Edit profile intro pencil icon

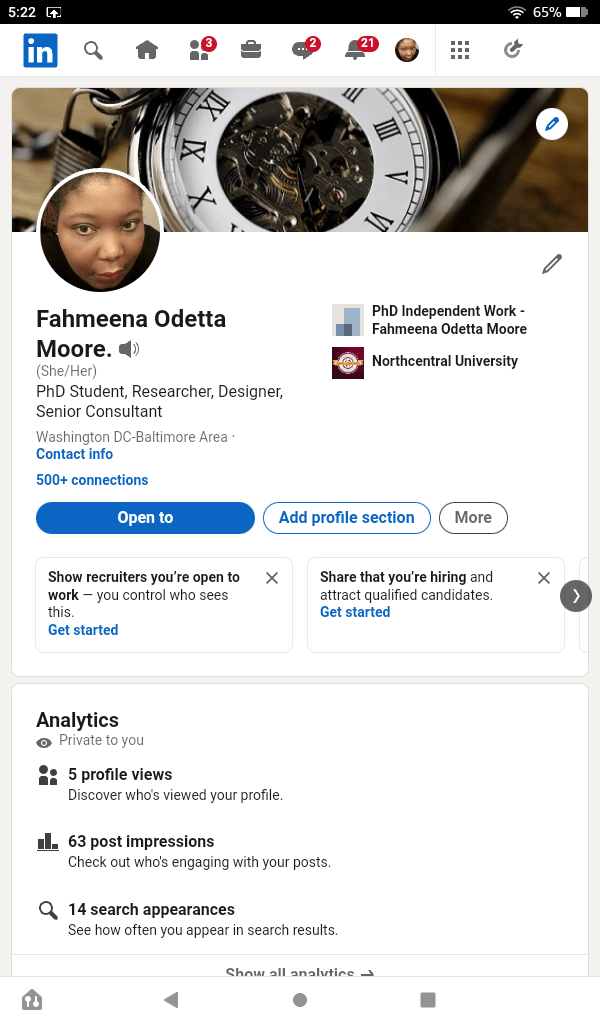click(552, 264)
